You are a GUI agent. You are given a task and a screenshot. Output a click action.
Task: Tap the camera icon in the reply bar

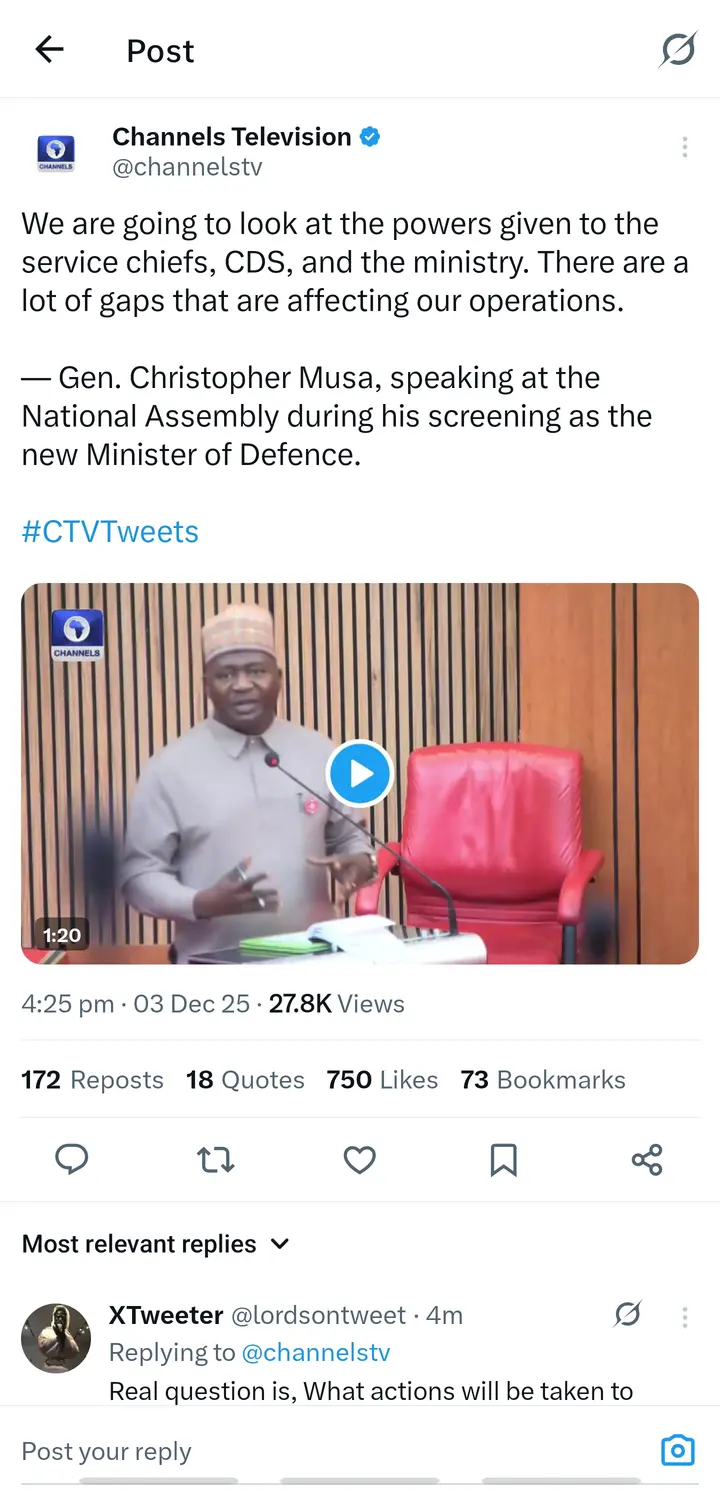coord(677,1450)
